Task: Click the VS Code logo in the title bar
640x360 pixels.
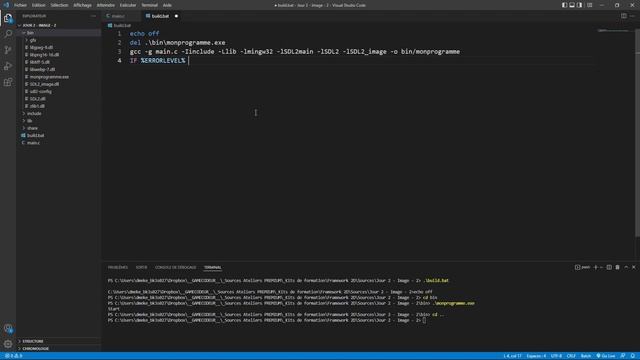Action: pyautogui.click(x=6, y=5)
